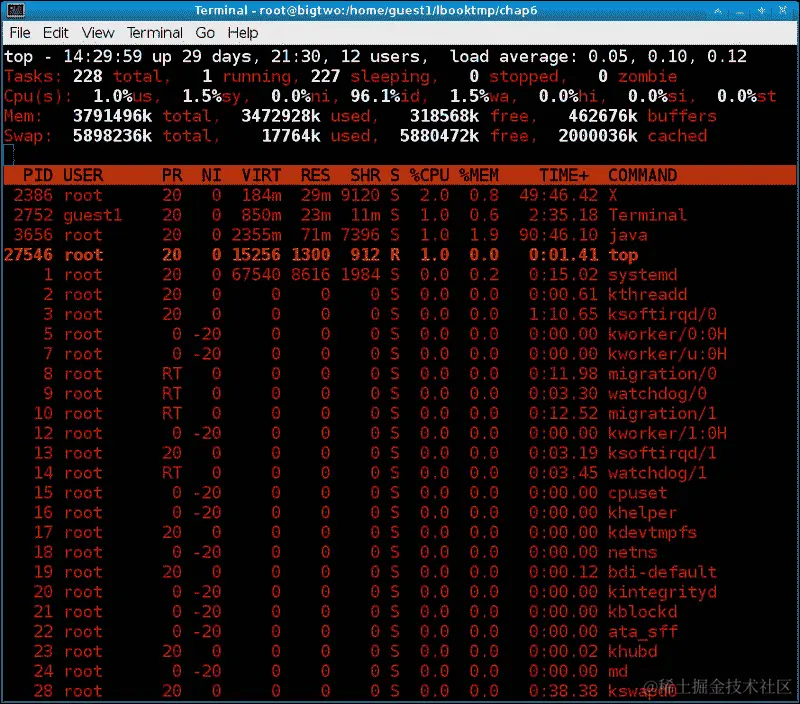Click the load average values in top line
The image size is (800, 704).
pos(667,56)
